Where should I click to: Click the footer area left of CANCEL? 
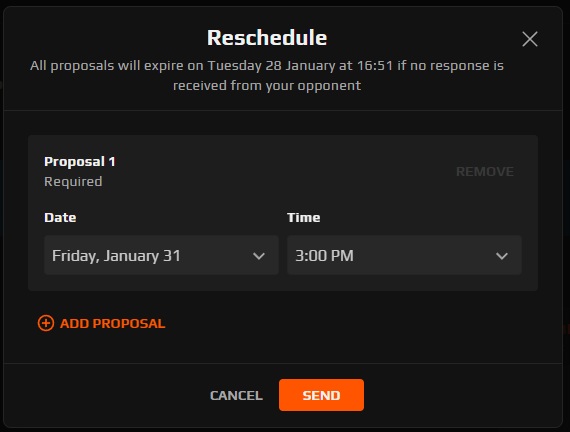point(105,395)
